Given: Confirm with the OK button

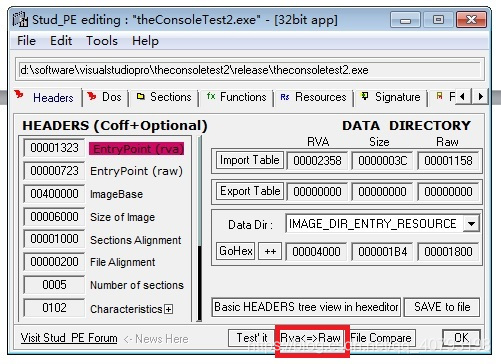Looking at the screenshot, I should click(x=461, y=338).
